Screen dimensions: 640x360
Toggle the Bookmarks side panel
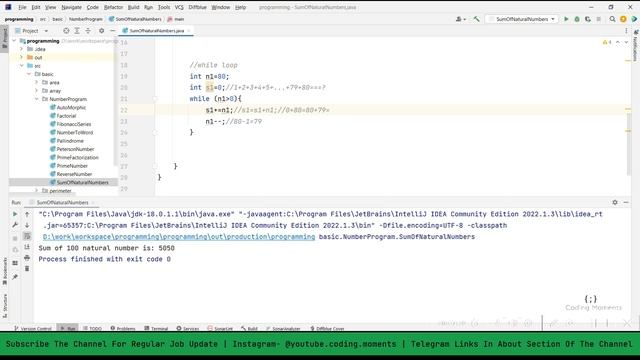pyautogui.click(x=4, y=271)
